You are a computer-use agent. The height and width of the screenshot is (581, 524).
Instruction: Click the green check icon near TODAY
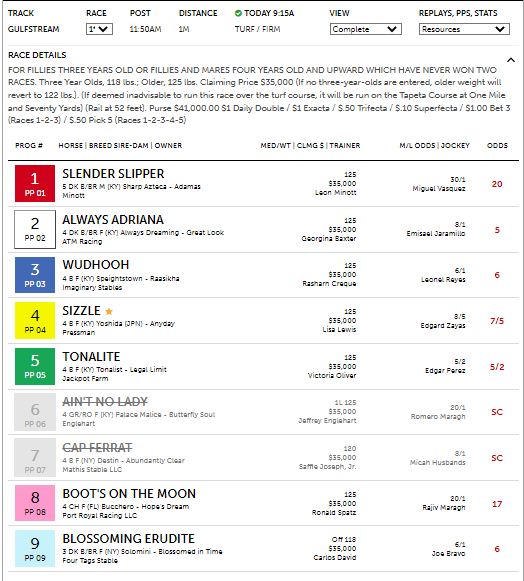click(x=238, y=13)
